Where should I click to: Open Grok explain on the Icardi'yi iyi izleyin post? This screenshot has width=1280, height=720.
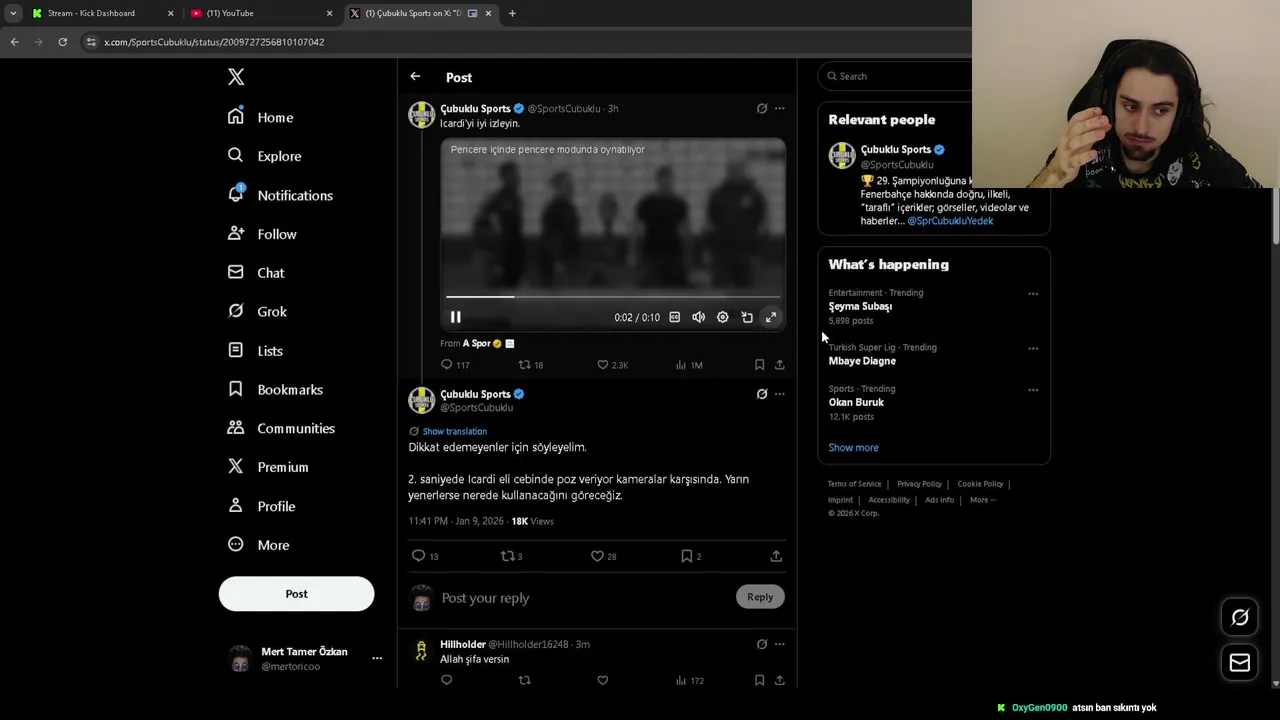762,108
